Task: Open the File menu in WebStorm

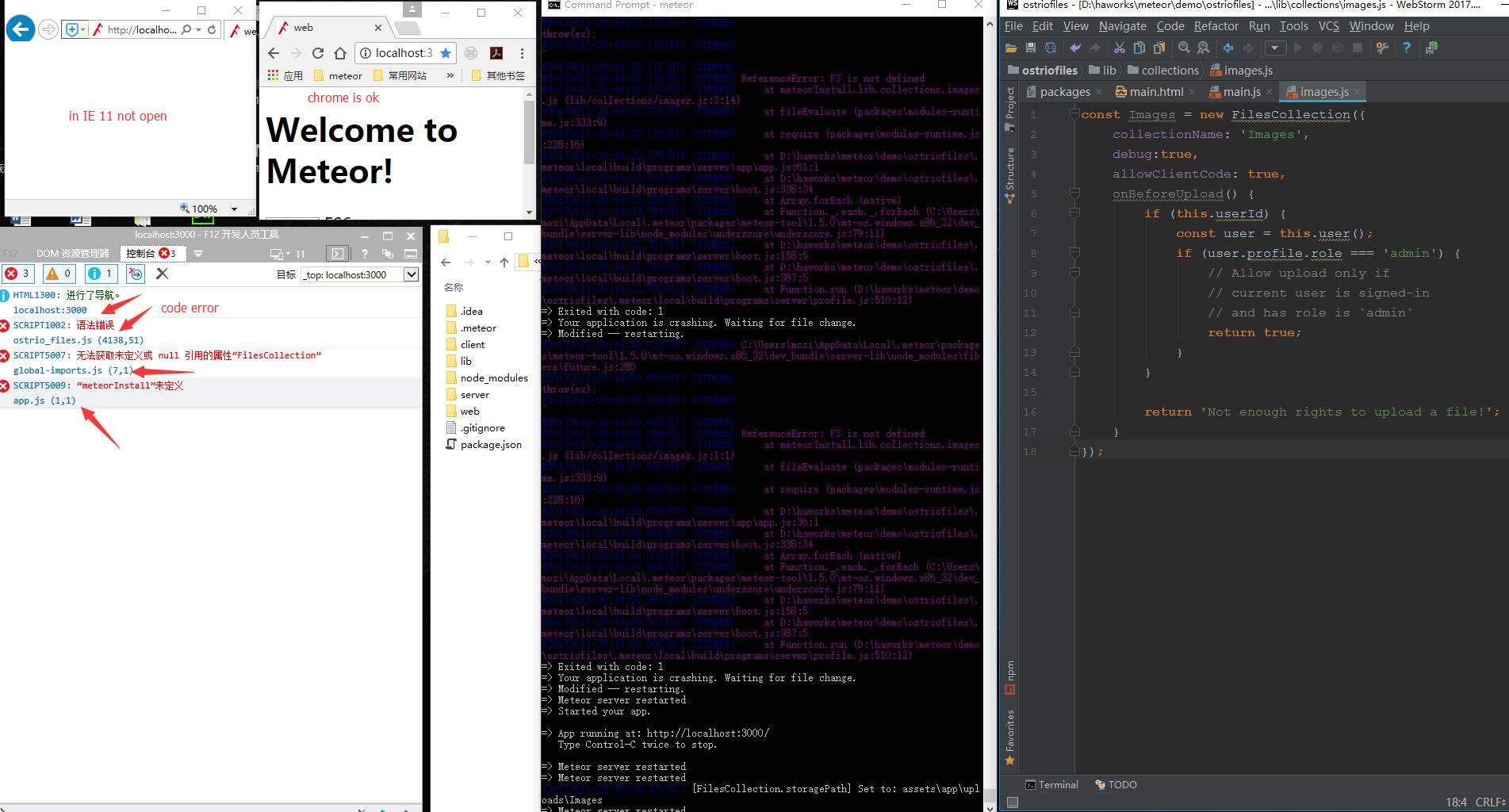Action: click(1013, 26)
